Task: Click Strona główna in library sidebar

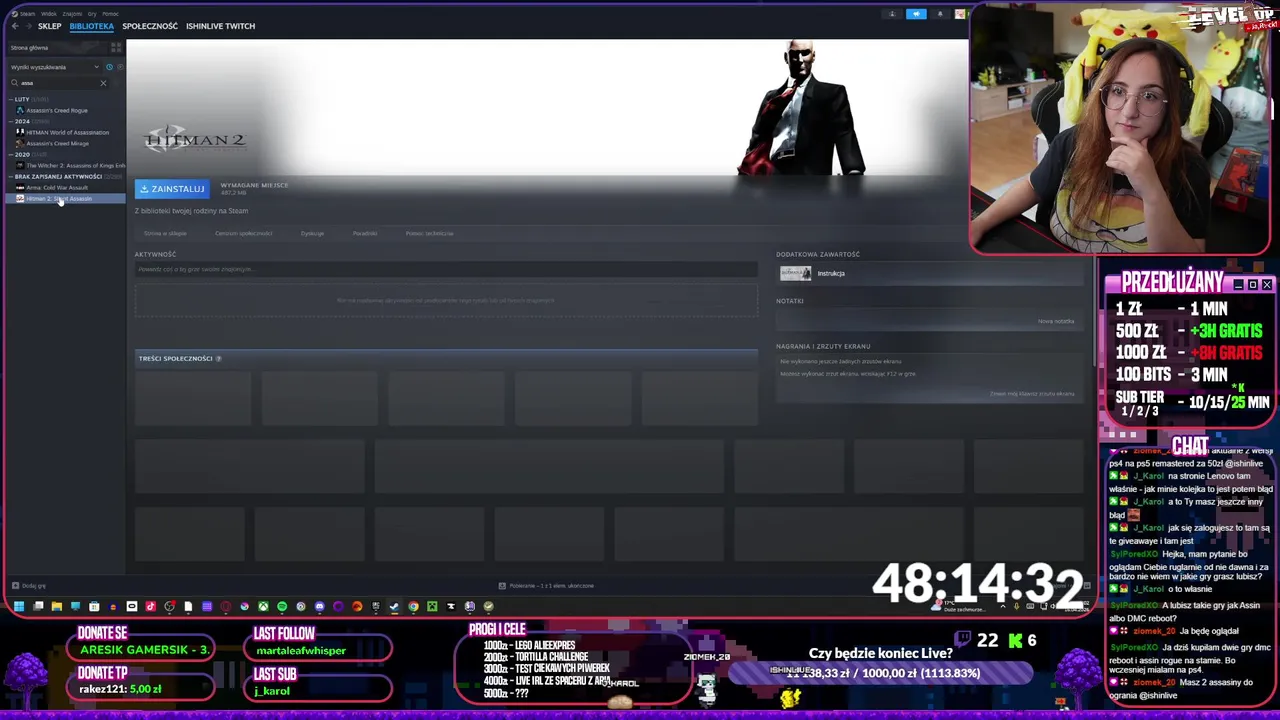Action: click(30, 48)
